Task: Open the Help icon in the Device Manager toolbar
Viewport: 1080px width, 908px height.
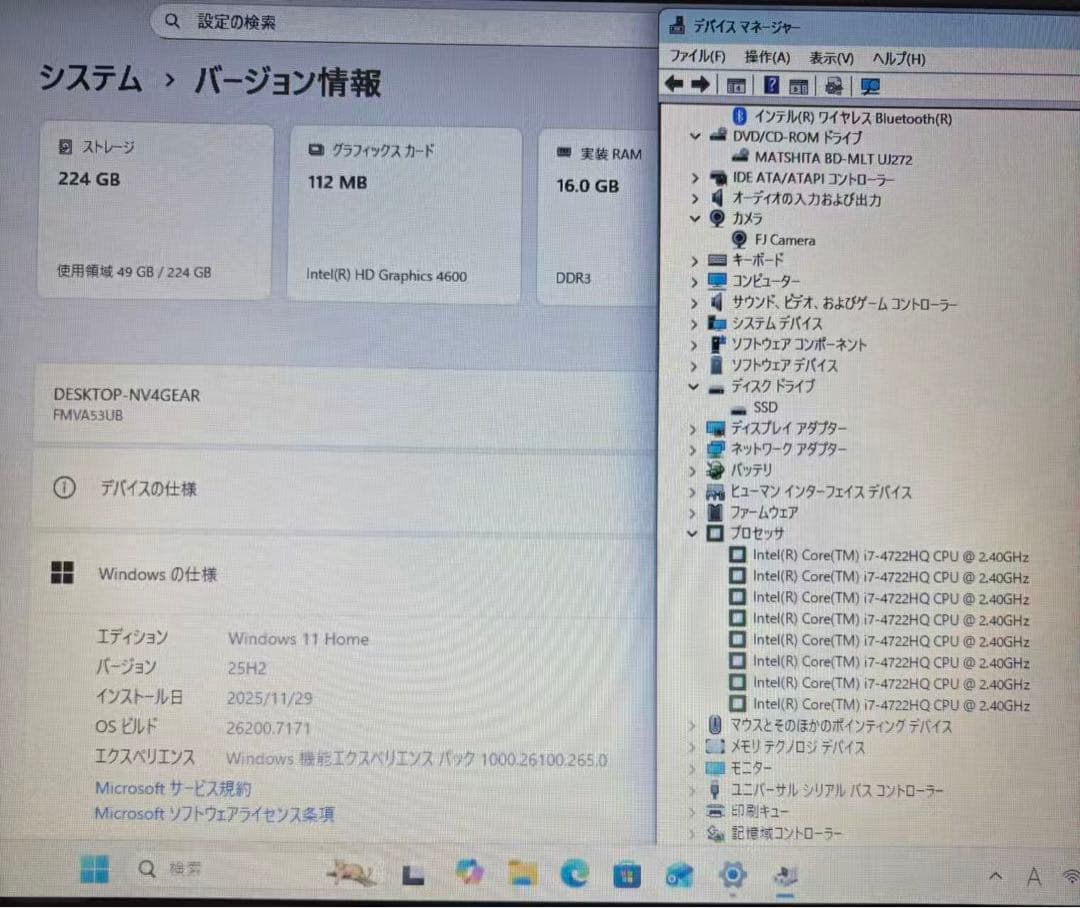Action: coord(771,85)
